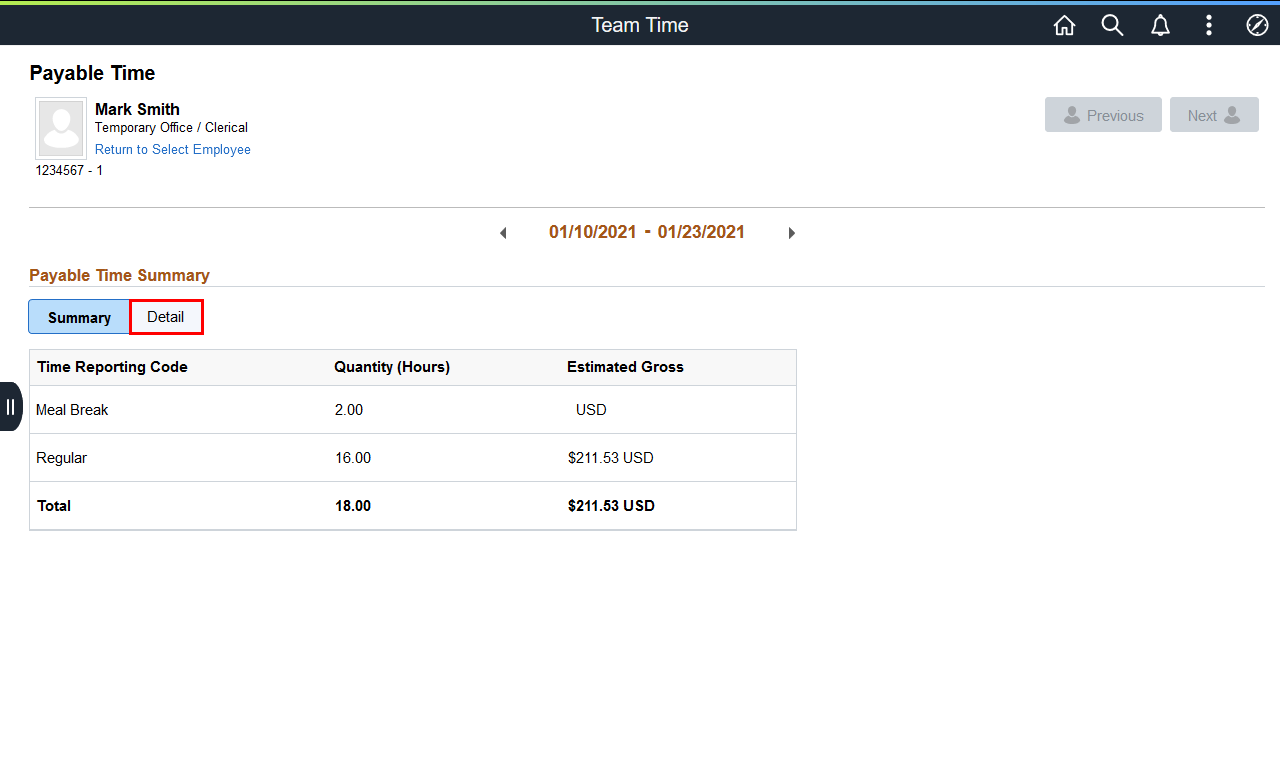Advance to the next pay period arrow
Screen dimensions: 1280x768
791,233
